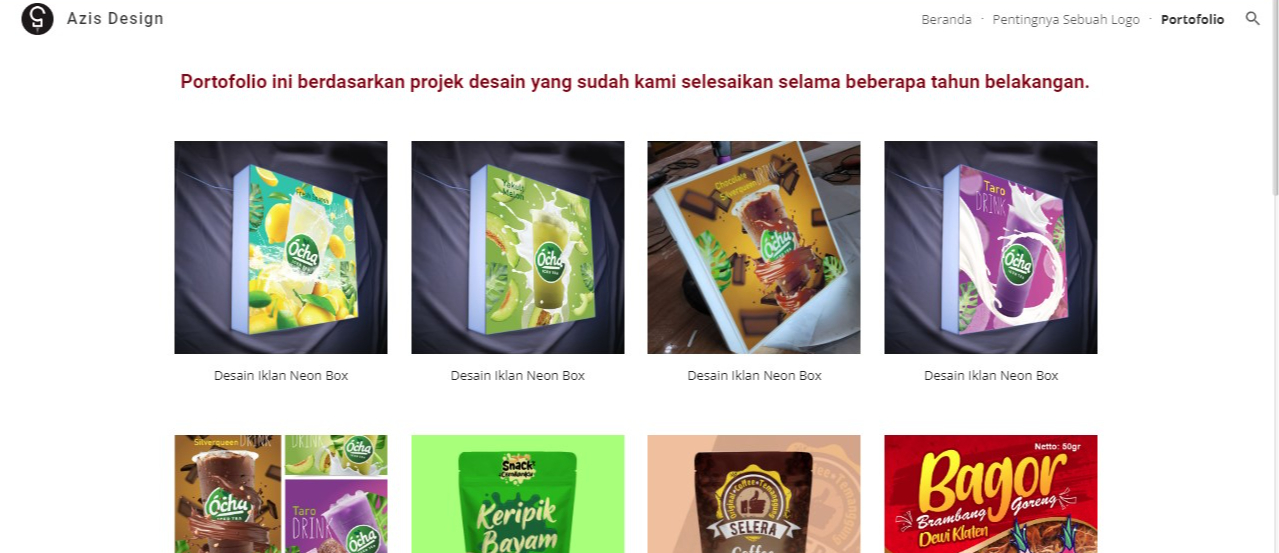Open Pentingnya Sebuah Logo page
The image size is (1279, 553).
1066,19
